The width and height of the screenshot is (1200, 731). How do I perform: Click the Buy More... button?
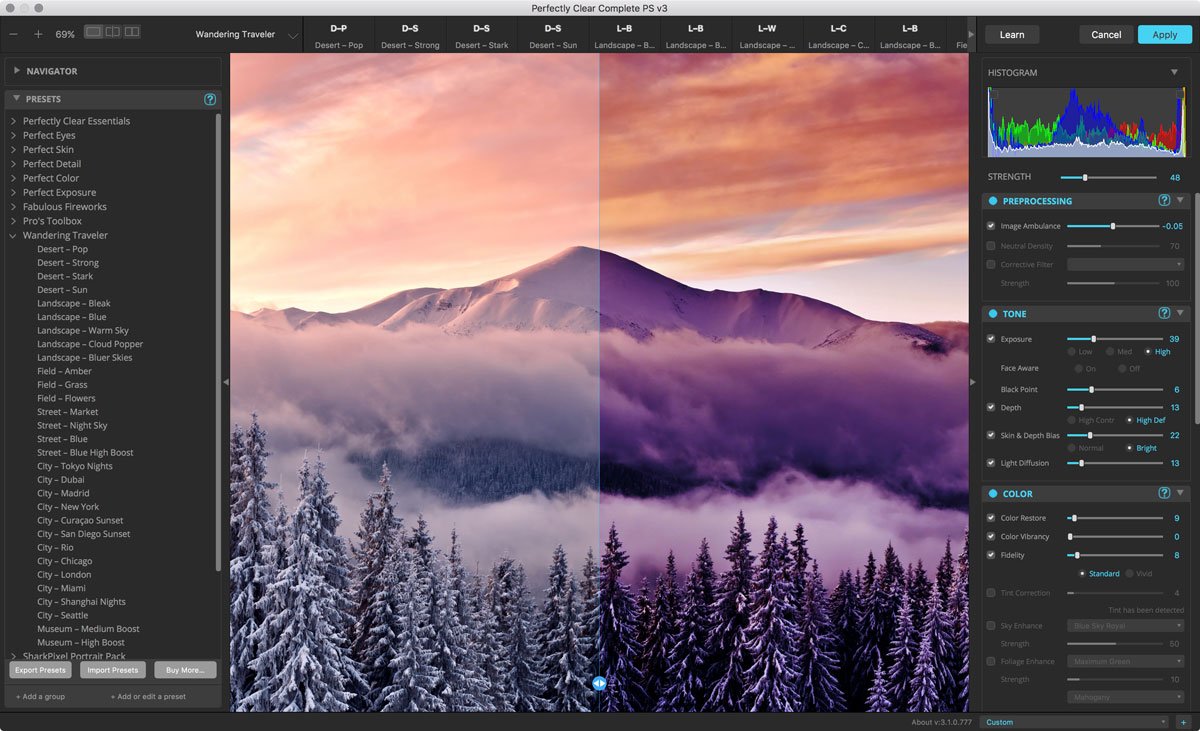[x=185, y=670]
